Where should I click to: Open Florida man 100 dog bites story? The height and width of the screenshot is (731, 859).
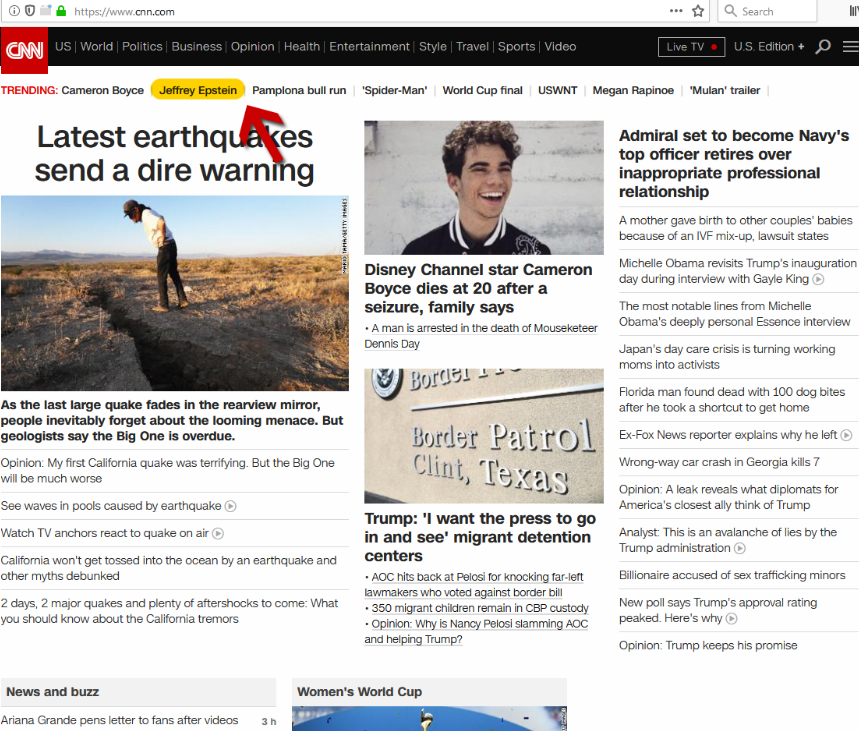[x=732, y=399]
